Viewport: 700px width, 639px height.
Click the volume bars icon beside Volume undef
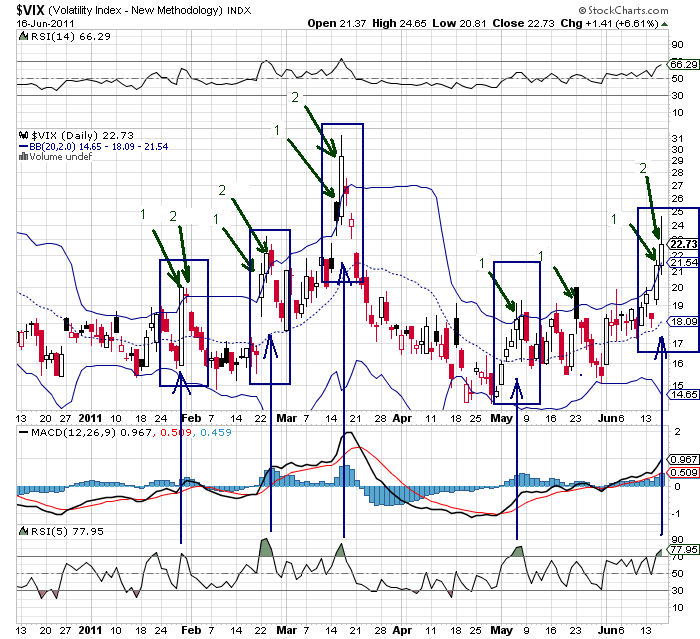(x=23, y=156)
